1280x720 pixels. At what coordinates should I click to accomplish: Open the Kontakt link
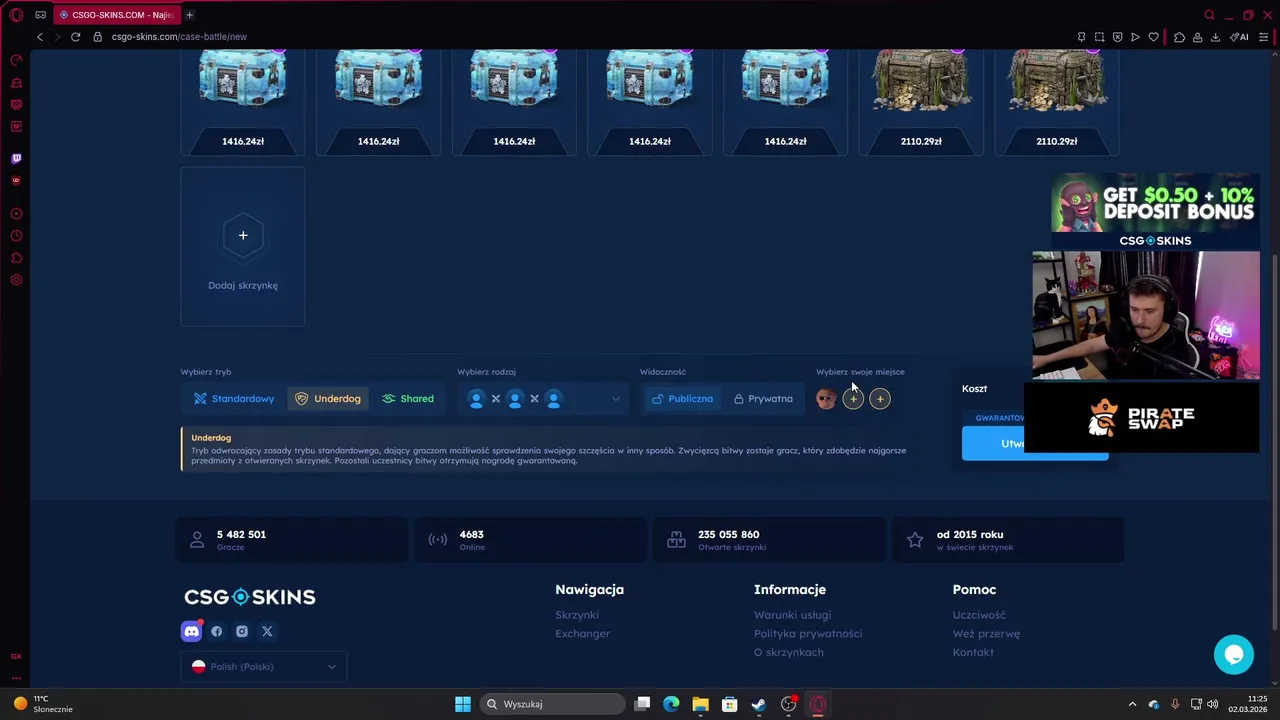click(973, 653)
